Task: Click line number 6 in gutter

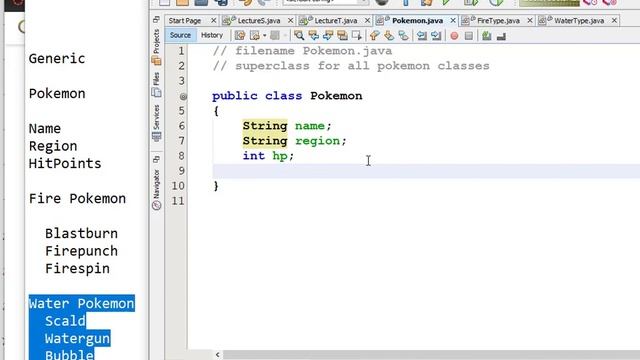Action: 181,126
